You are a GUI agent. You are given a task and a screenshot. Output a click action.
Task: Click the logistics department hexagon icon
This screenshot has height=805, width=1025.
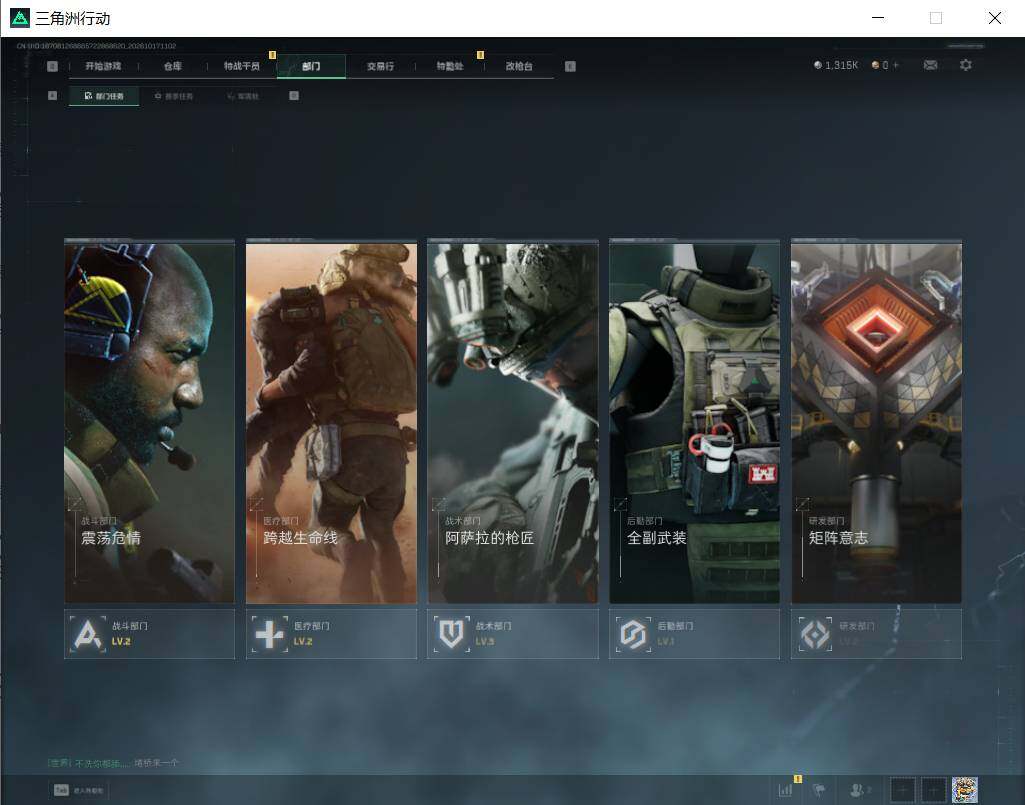633,634
